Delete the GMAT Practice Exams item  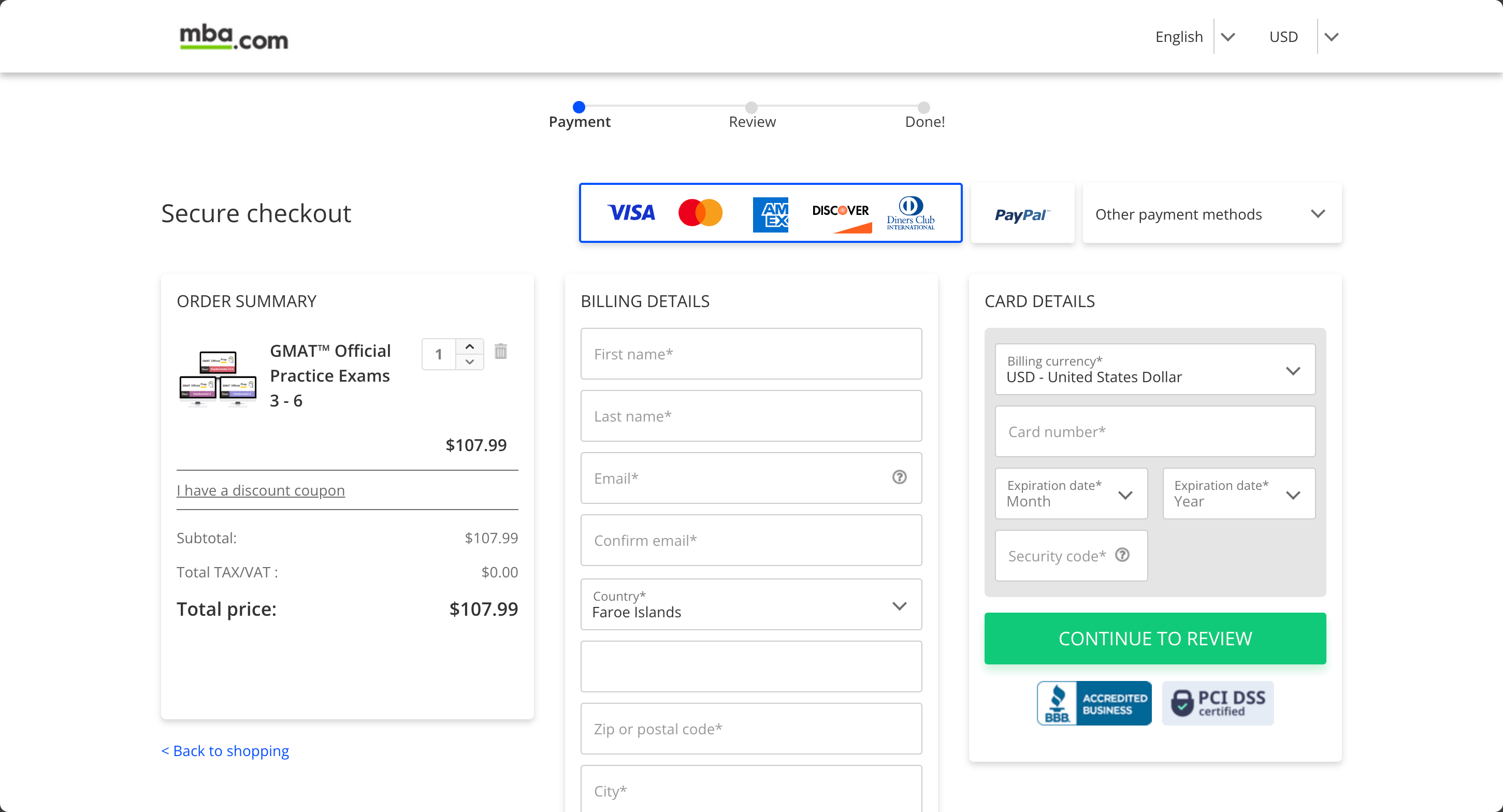pyautogui.click(x=501, y=352)
